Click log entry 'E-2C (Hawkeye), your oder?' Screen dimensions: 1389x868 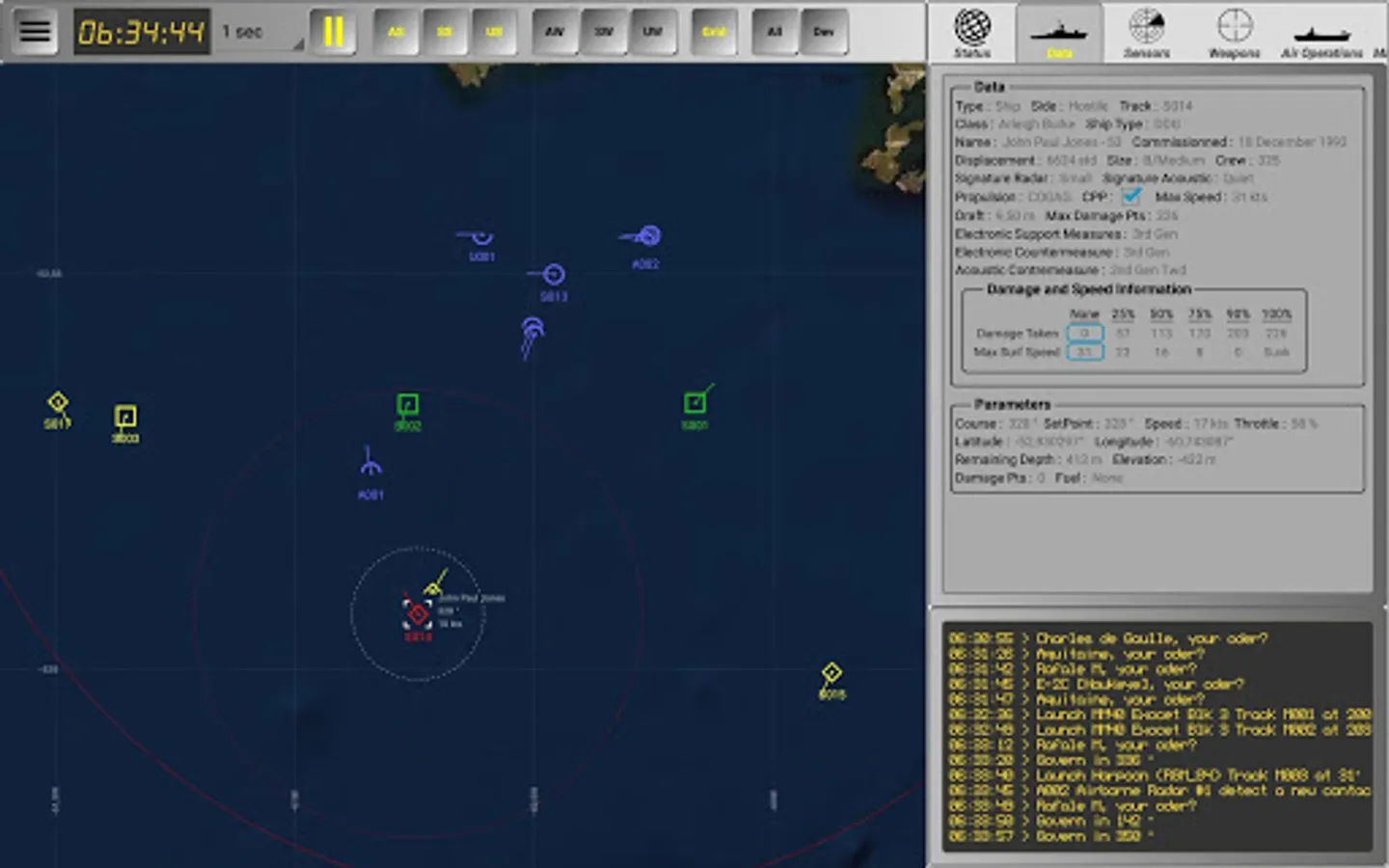point(1096,685)
